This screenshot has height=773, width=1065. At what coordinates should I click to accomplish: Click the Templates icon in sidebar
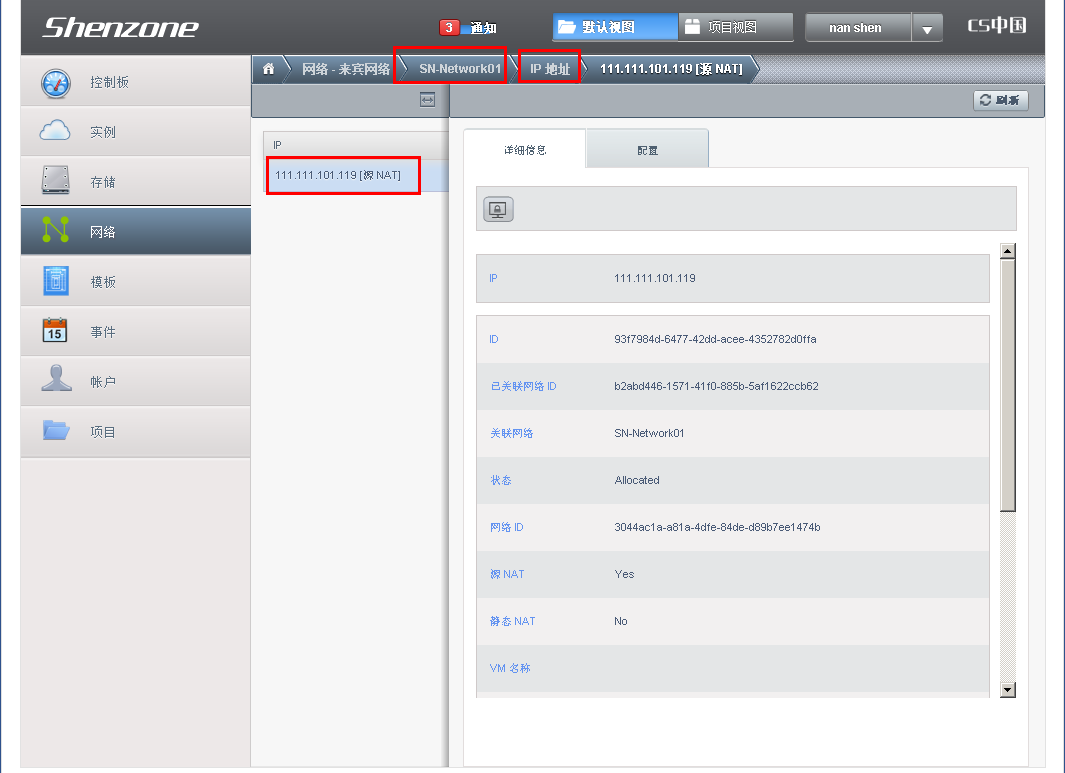click(x=56, y=281)
